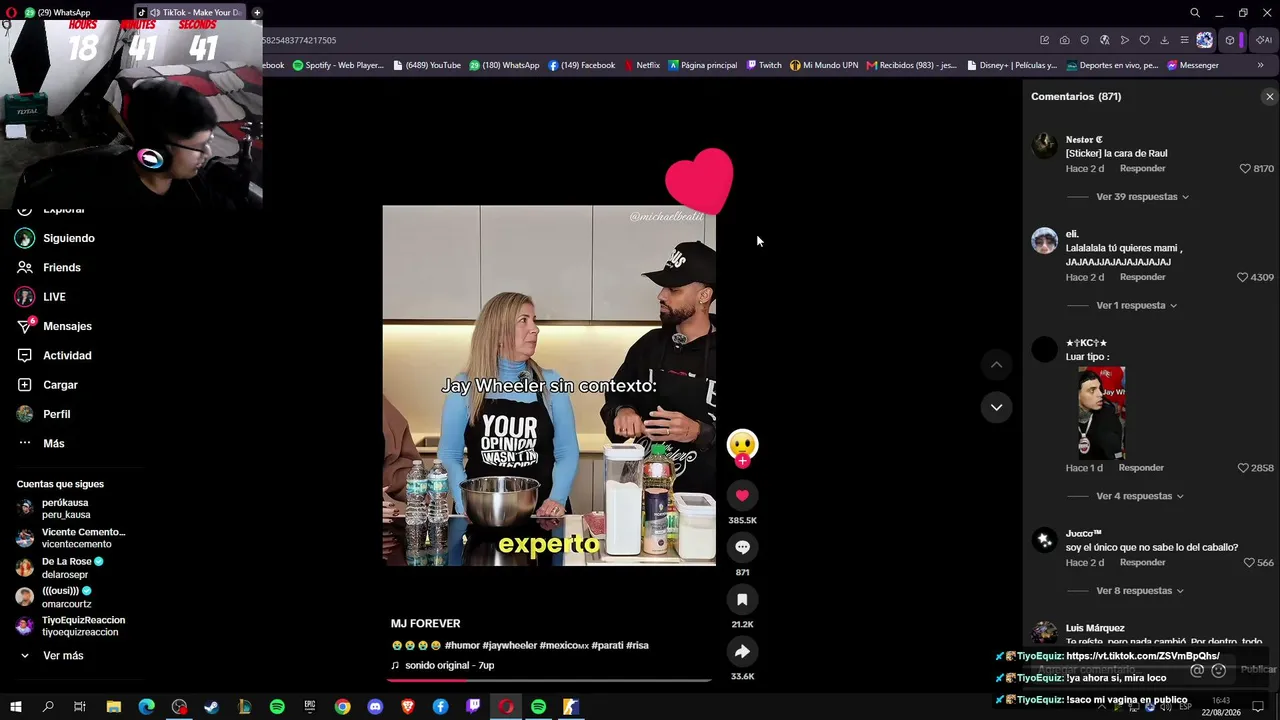Image resolution: width=1280 pixels, height=720 pixels.
Task: Open De La Rose followed account
Action: tap(60, 568)
